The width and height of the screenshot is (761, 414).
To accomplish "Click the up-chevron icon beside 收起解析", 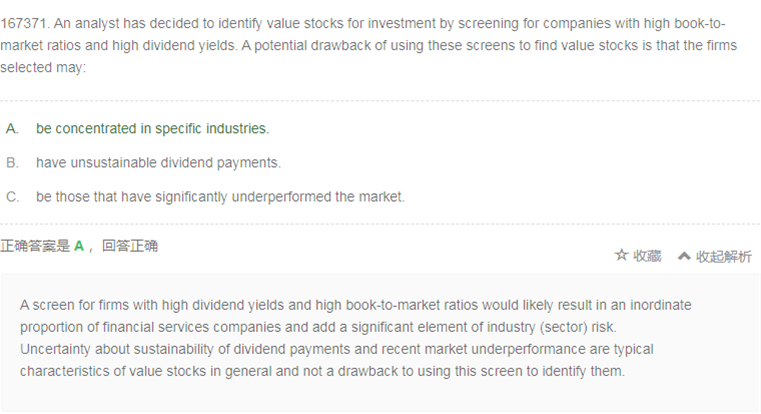I will coord(684,256).
